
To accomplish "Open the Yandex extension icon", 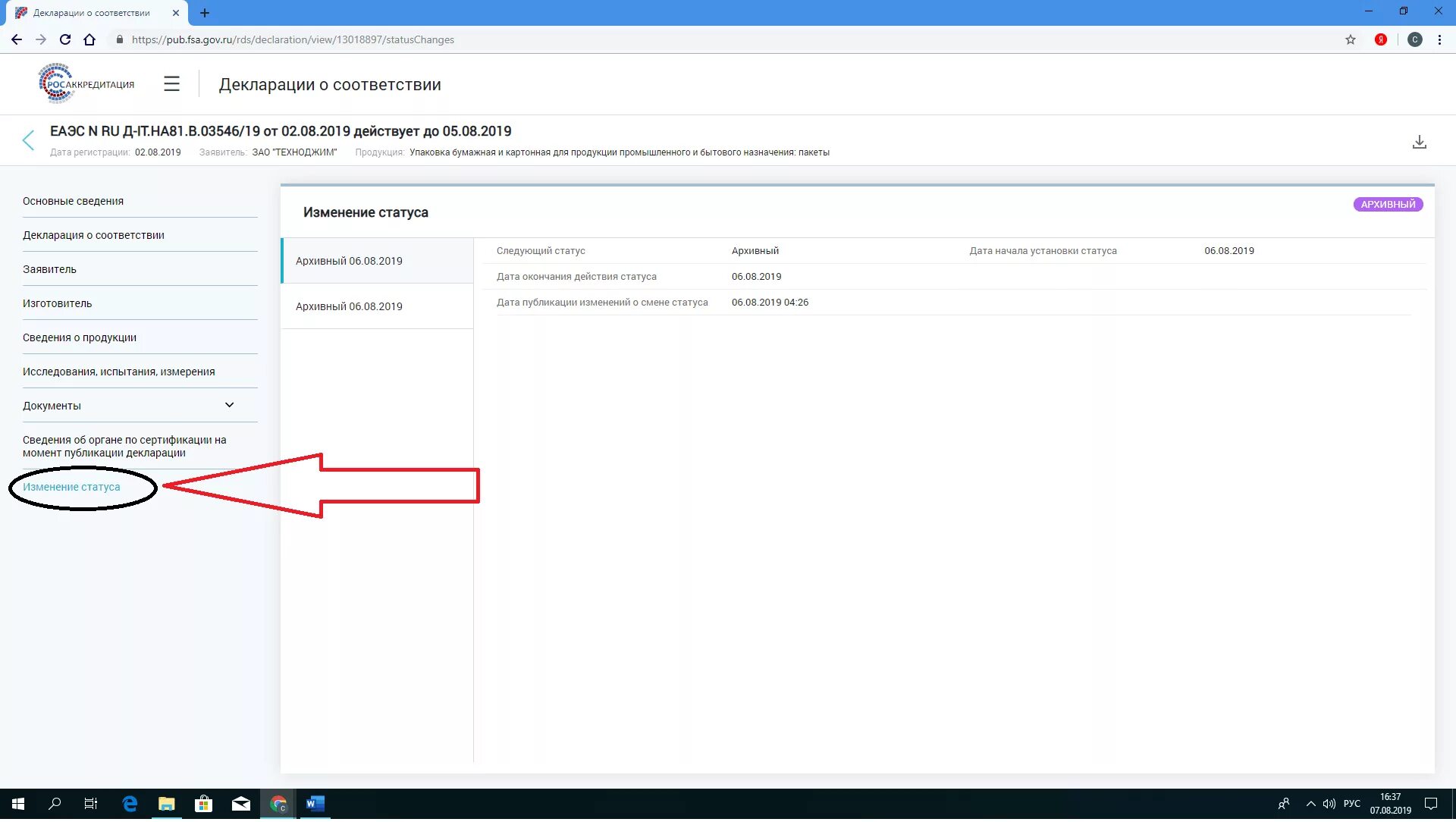I will (1380, 39).
